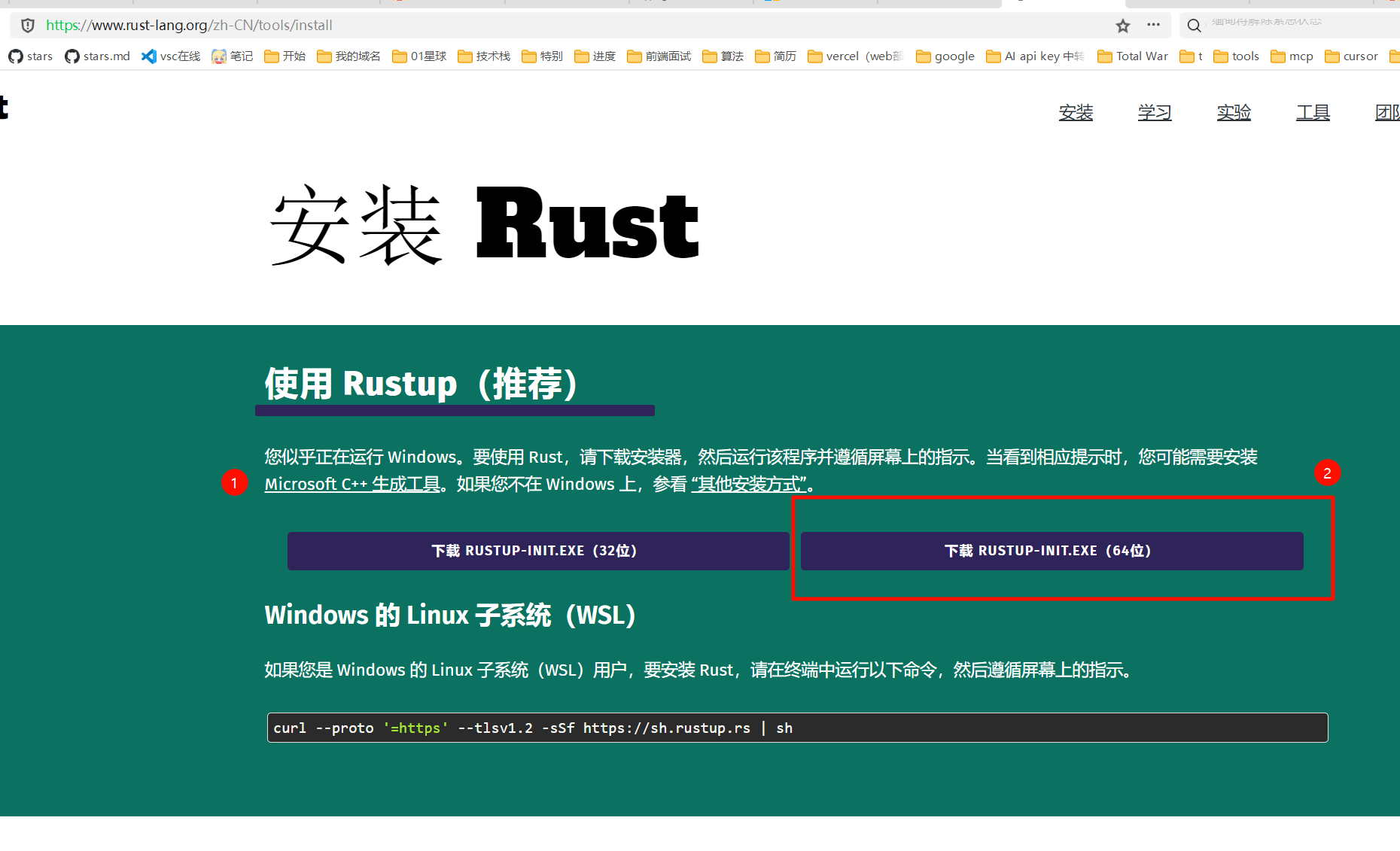Click the site security shield icon
The width and height of the screenshot is (1400, 851).
point(28,25)
